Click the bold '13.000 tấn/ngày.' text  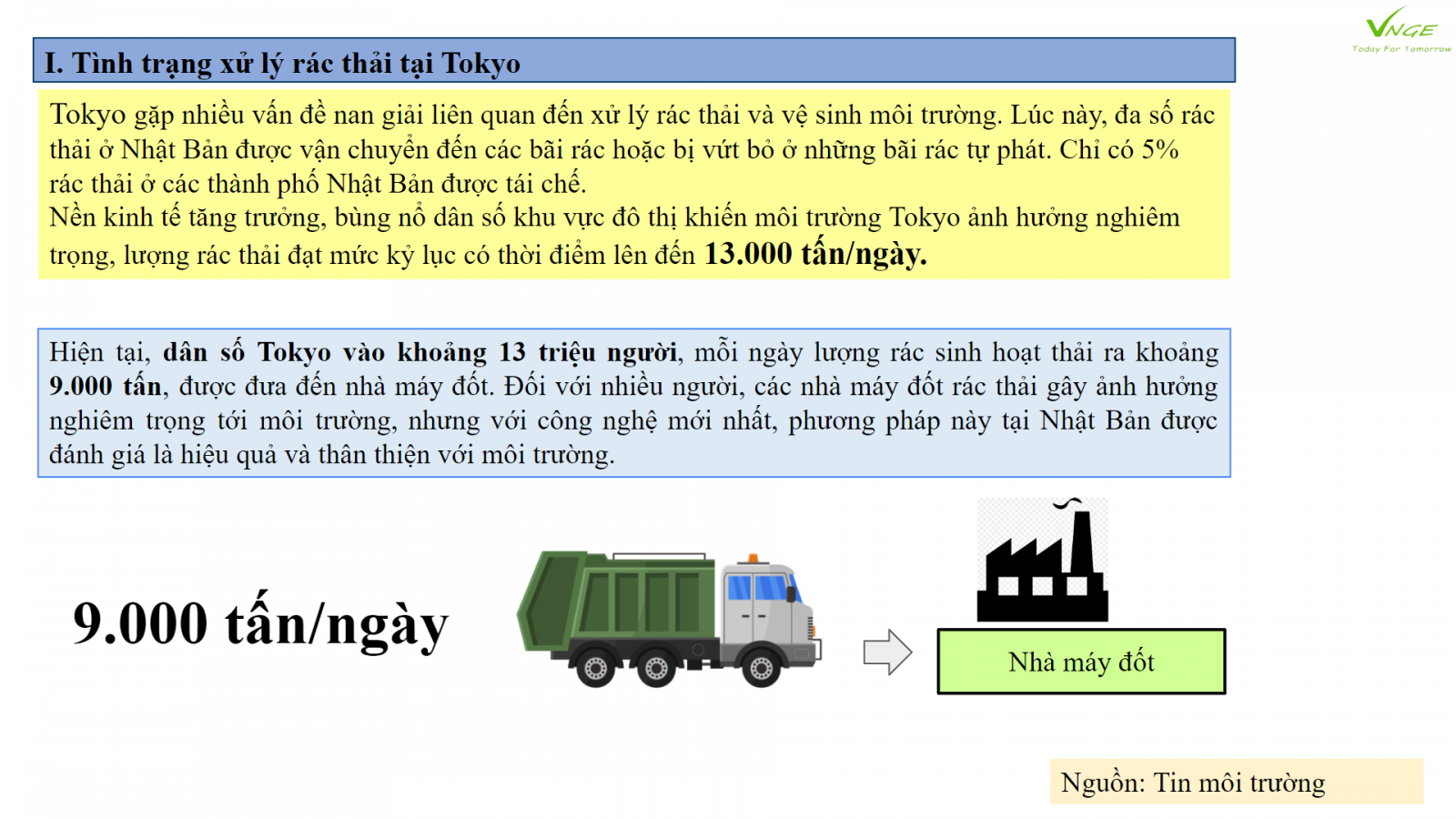pyautogui.click(x=815, y=254)
